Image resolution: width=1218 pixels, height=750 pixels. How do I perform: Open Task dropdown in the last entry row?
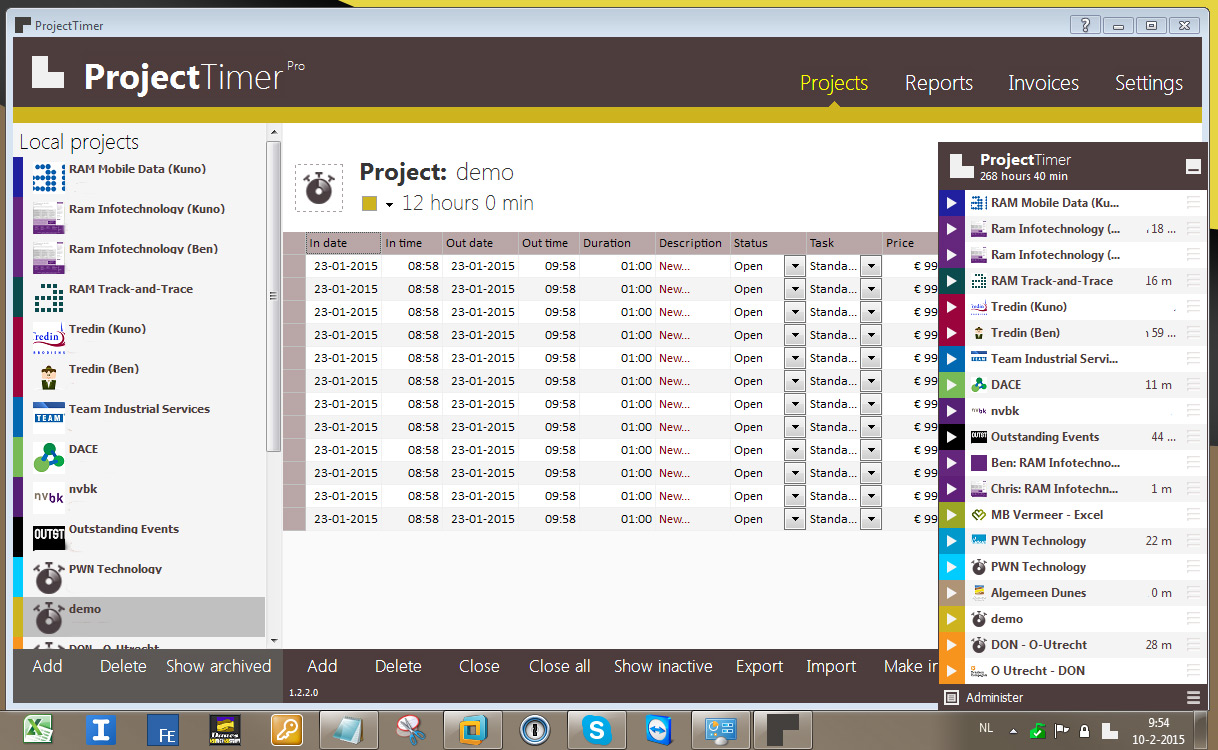click(870, 519)
